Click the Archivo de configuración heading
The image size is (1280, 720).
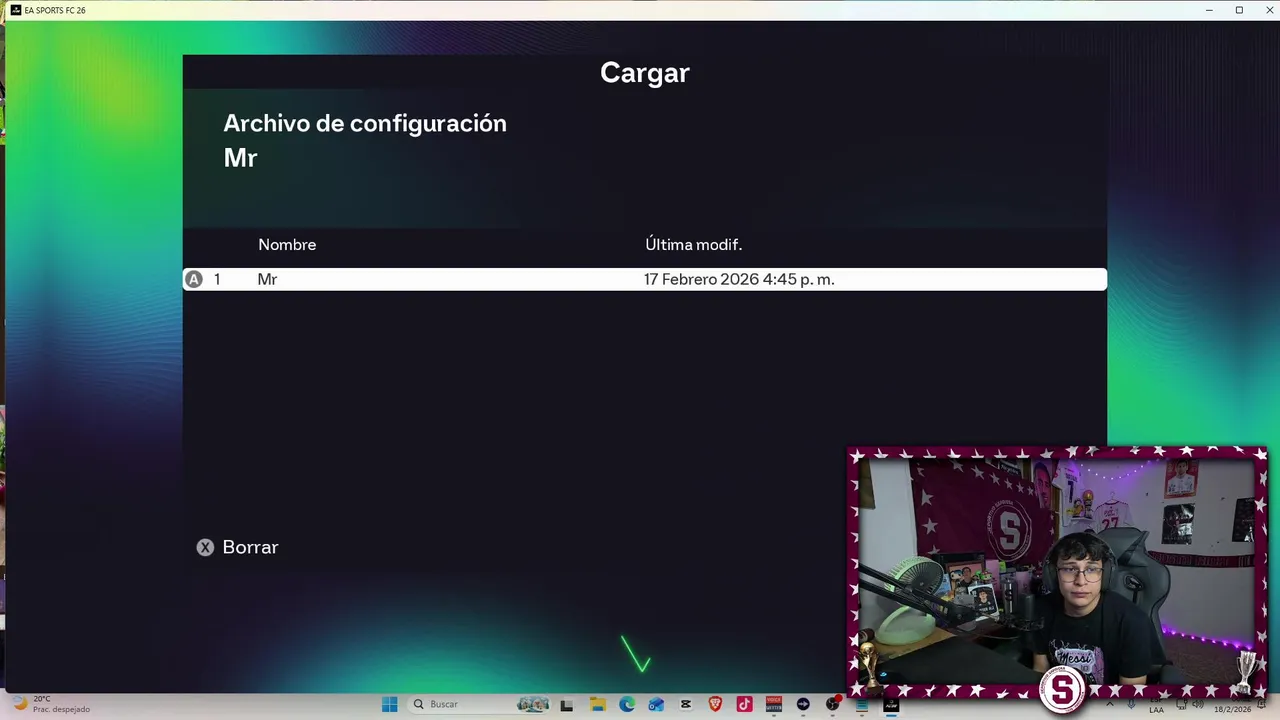(x=365, y=123)
